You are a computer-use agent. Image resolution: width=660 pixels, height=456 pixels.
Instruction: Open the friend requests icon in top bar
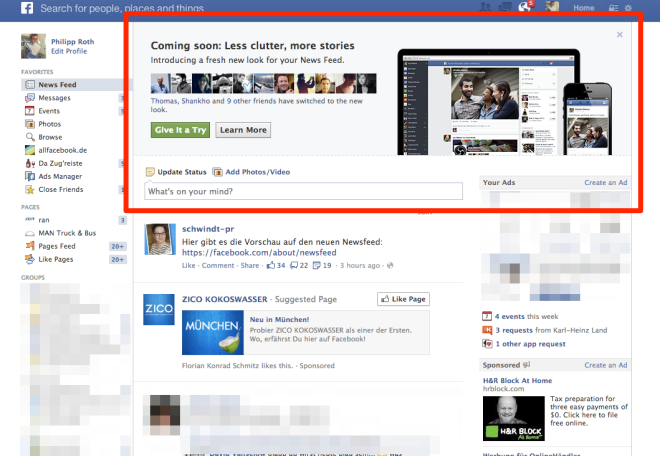(485, 7)
